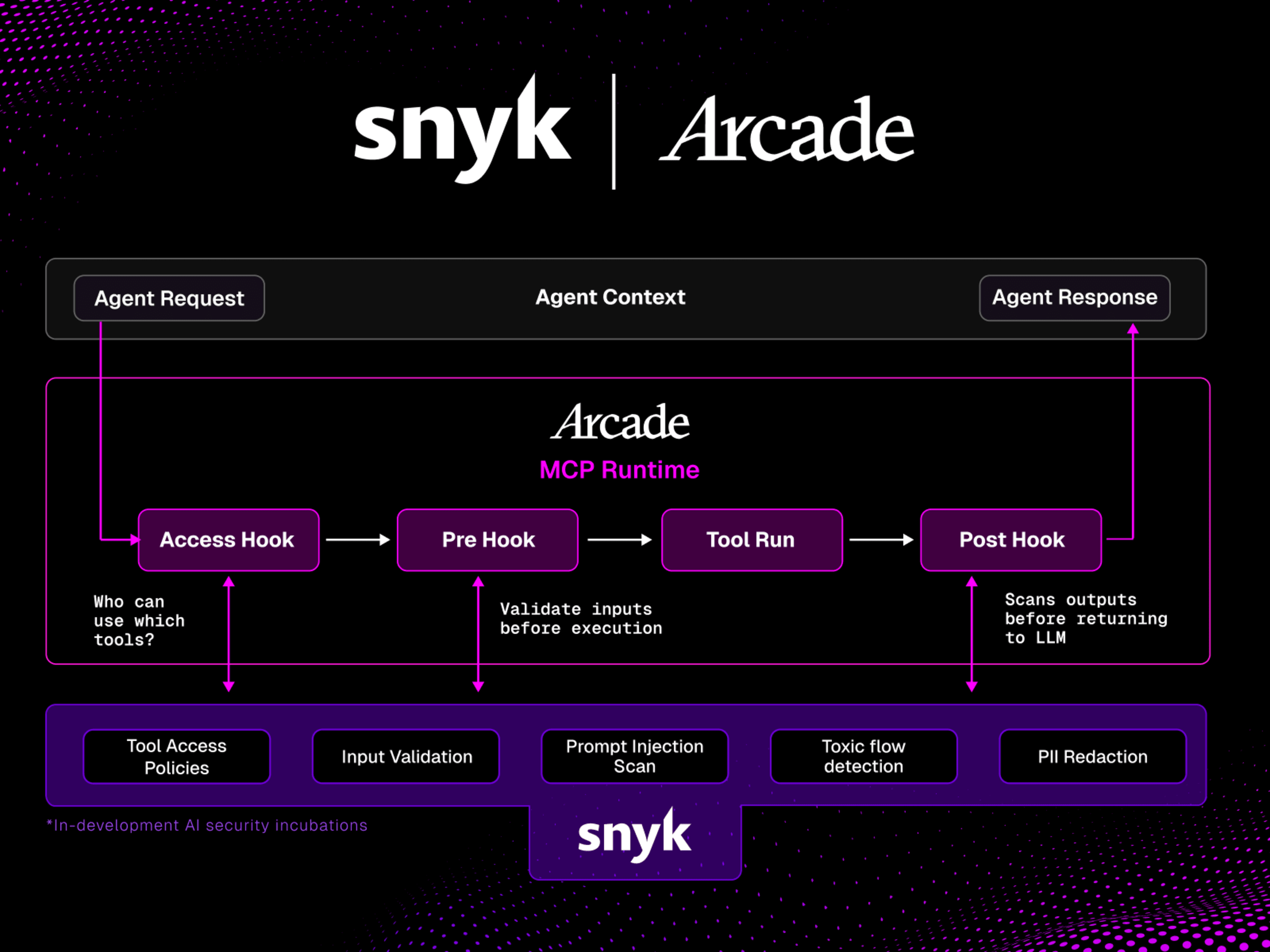Toggle the pink double arrow below Access Hook

pos(229,634)
